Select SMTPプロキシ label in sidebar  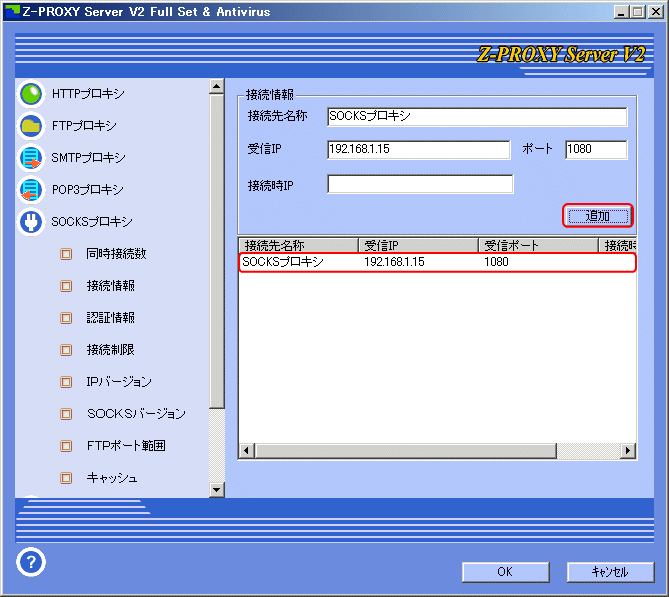(x=88, y=157)
